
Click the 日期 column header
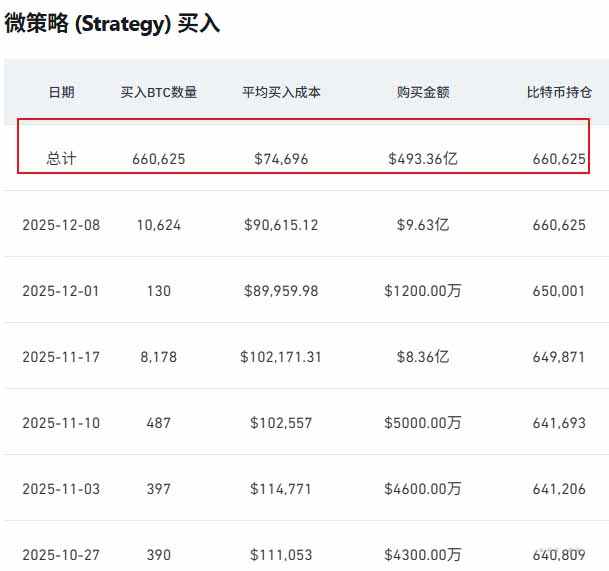coord(61,92)
